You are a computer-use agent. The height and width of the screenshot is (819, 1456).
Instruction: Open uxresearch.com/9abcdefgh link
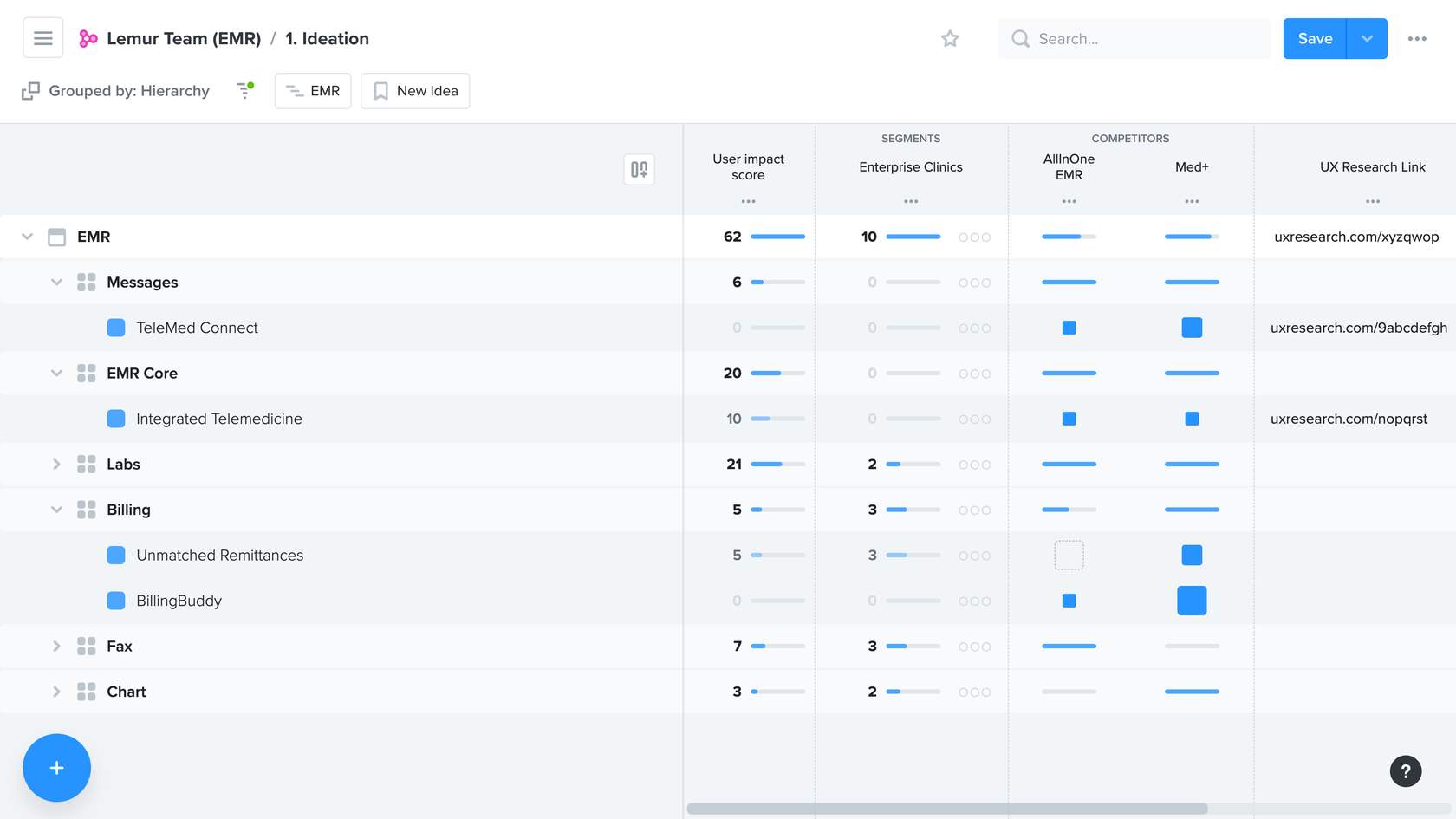click(x=1358, y=328)
